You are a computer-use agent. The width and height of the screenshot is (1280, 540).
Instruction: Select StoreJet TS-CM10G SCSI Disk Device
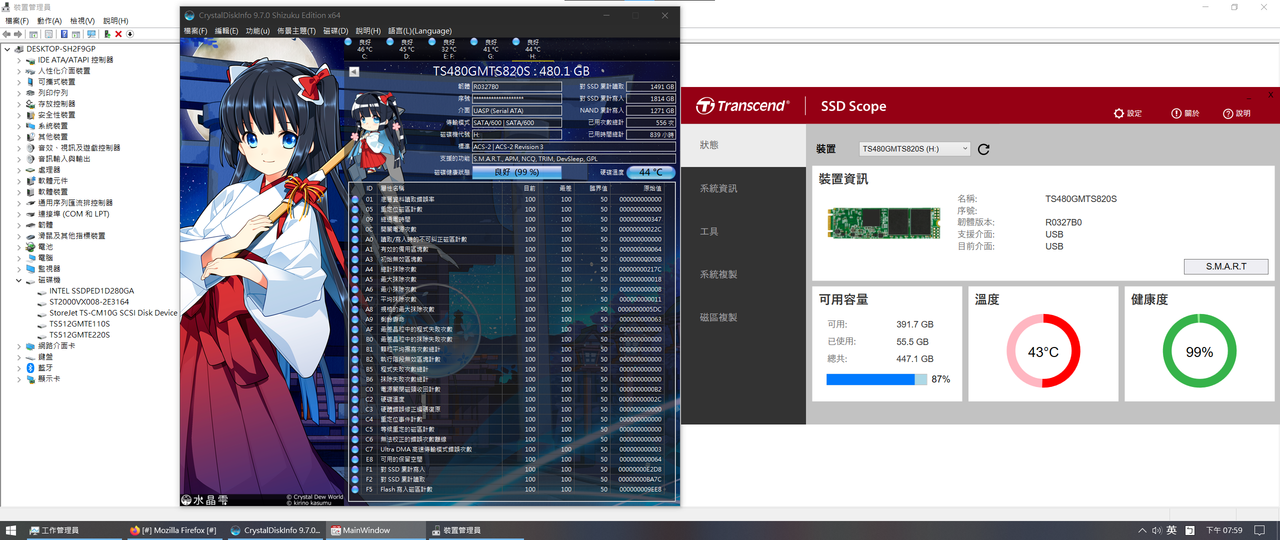tap(113, 313)
